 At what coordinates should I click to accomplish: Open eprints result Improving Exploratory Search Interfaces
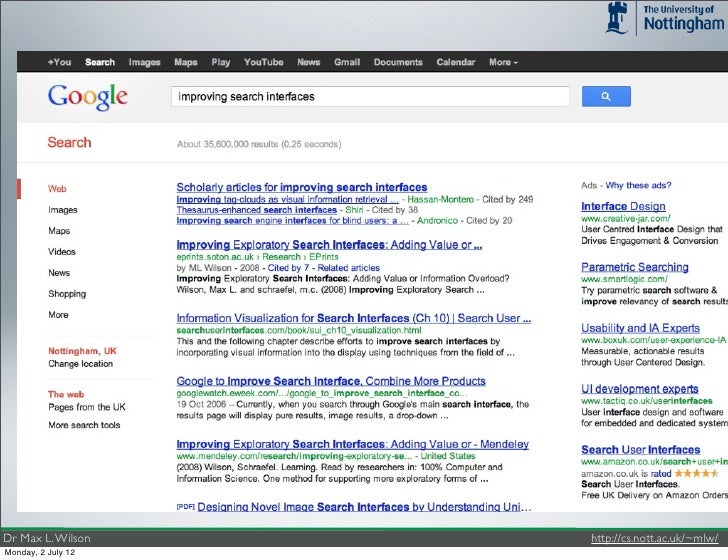(x=329, y=245)
